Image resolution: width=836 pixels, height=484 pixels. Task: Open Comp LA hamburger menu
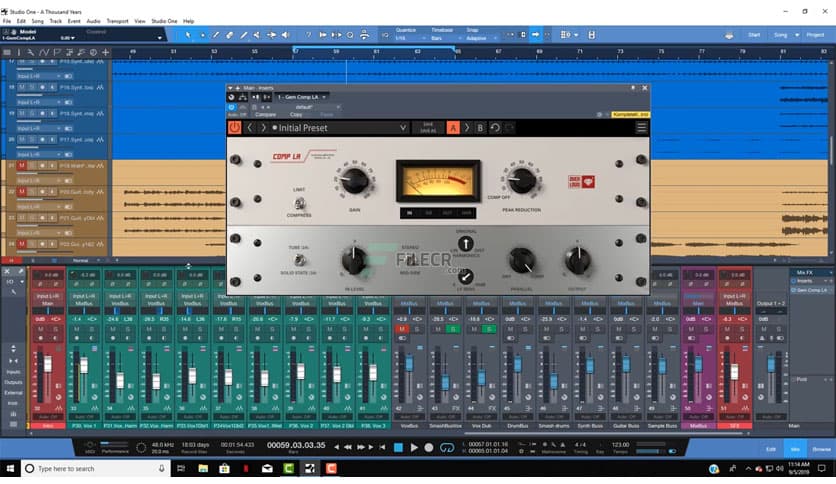tap(641, 127)
